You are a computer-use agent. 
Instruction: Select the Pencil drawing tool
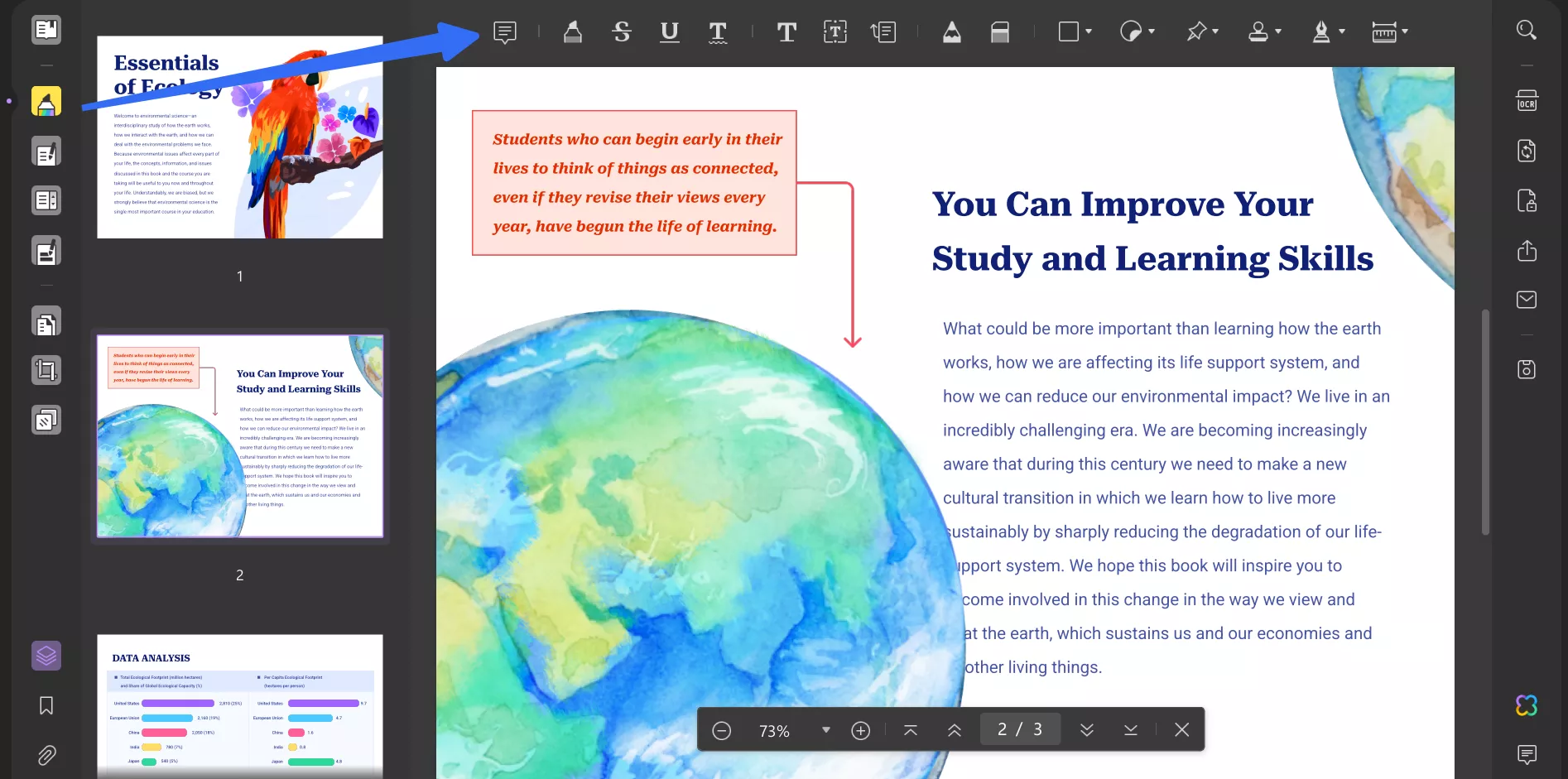click(952, 32)
